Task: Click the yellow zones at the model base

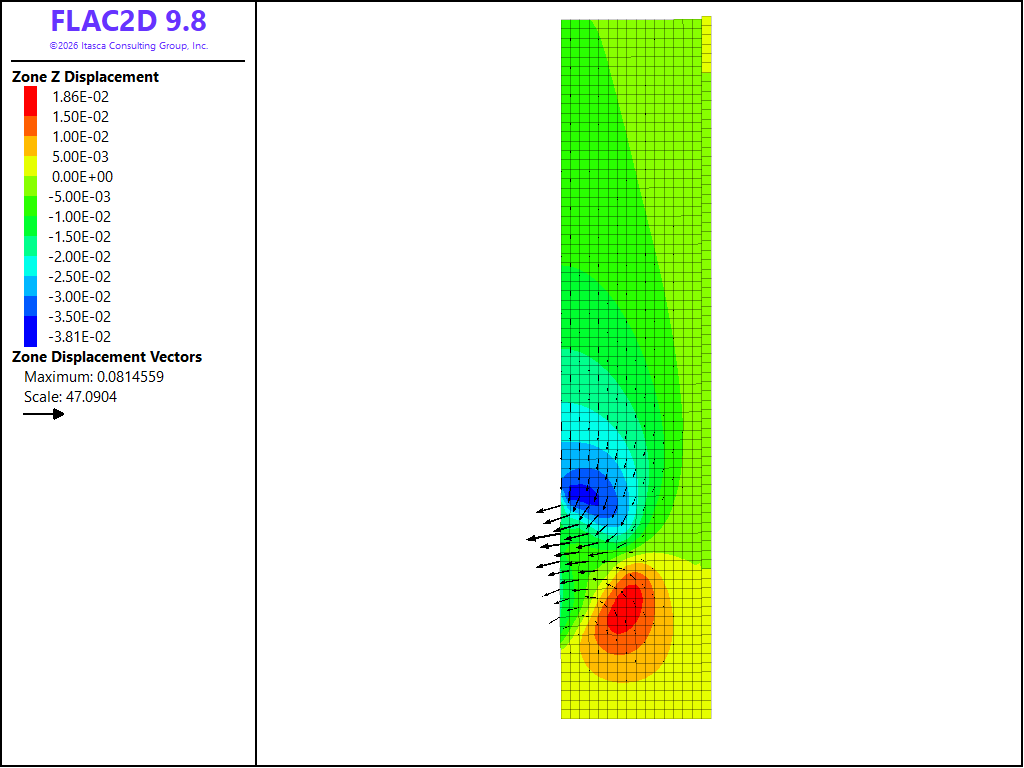Action: 636,702
